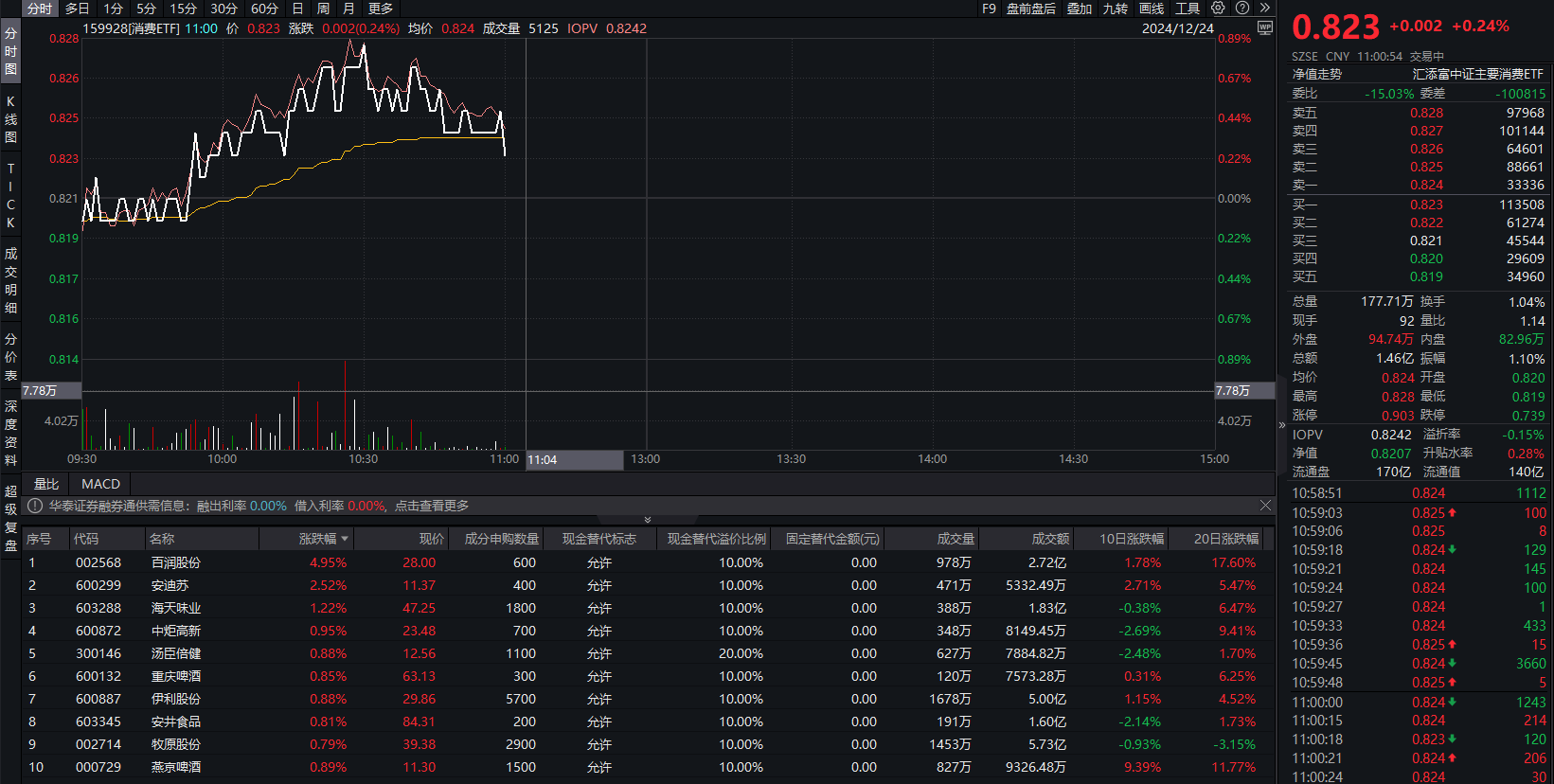Image resolution: width=1554 pixels, height=784 pixels.
Task: Toggle the 叠加 overlay option
Action: (1080, 9)
